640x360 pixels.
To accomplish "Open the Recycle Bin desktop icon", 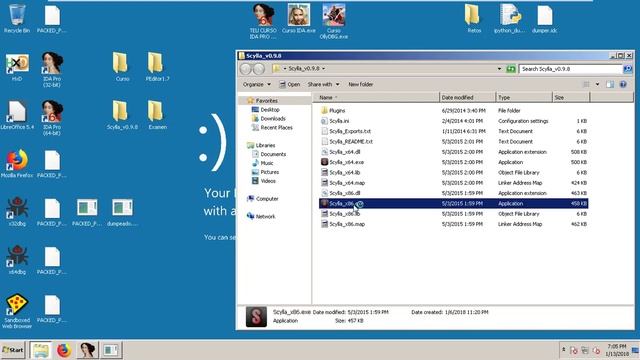I will pyautogui.click(x=17, y=19).
